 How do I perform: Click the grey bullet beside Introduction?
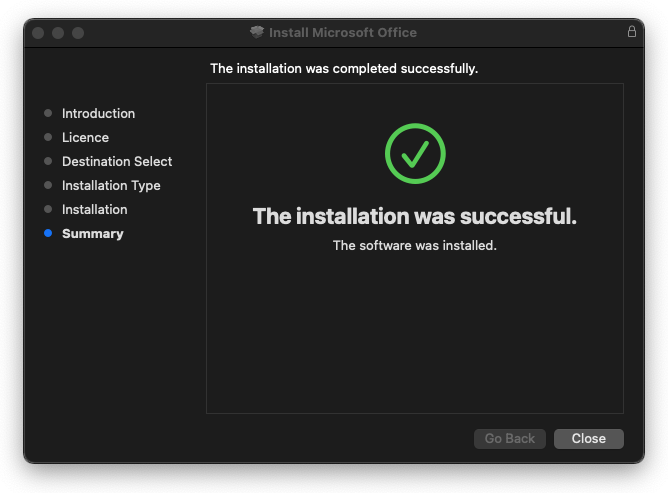[x=48, y=114]
